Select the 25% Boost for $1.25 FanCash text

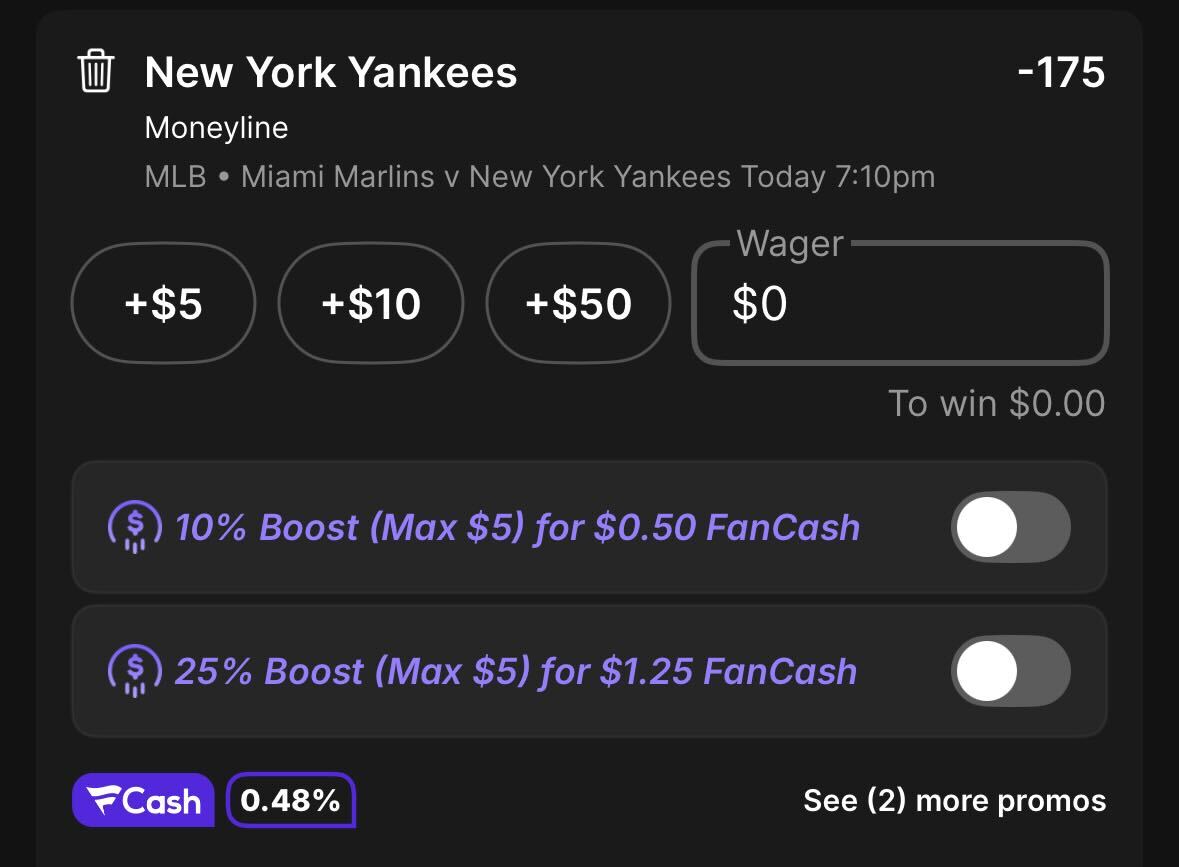point(516,671)
